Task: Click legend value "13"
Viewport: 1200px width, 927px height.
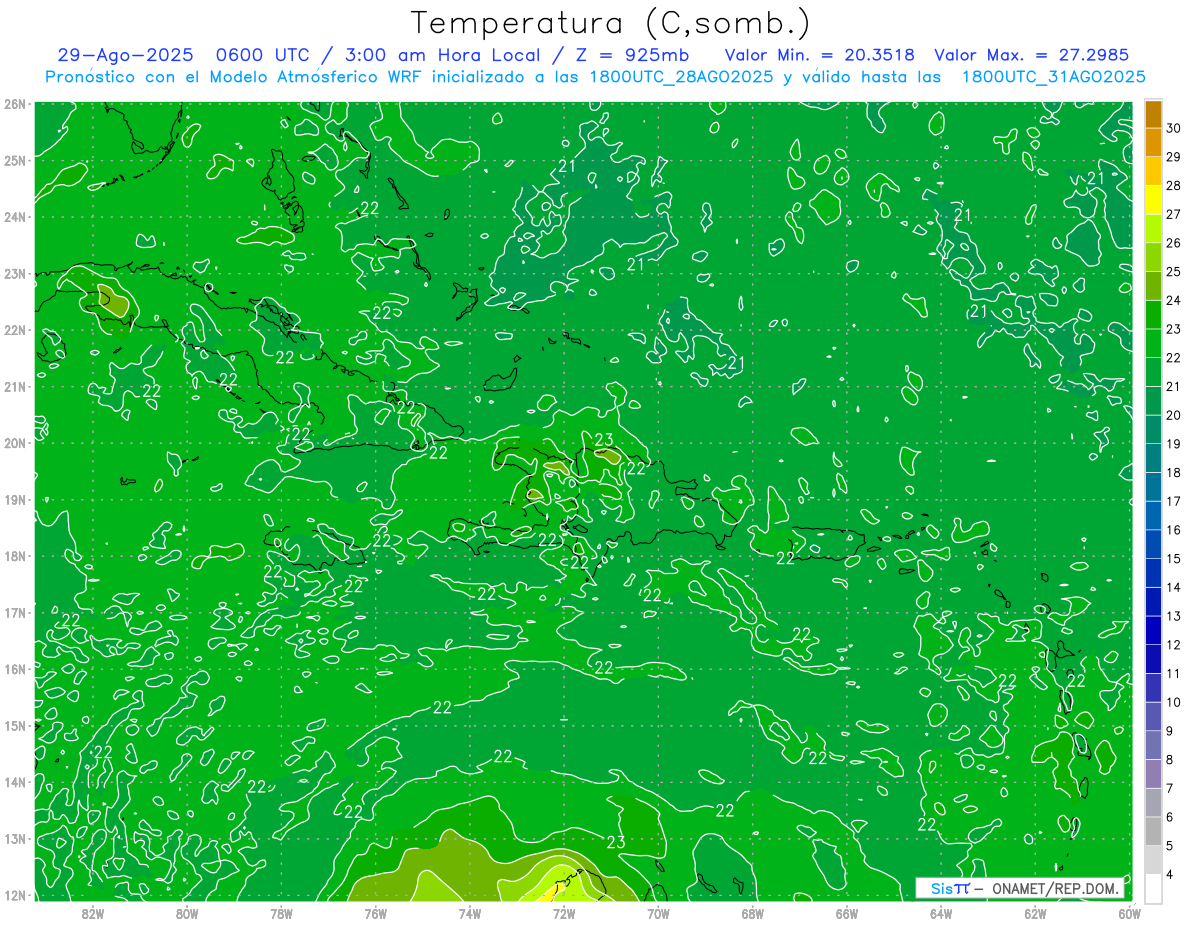Action: (x=1174, y=616)
